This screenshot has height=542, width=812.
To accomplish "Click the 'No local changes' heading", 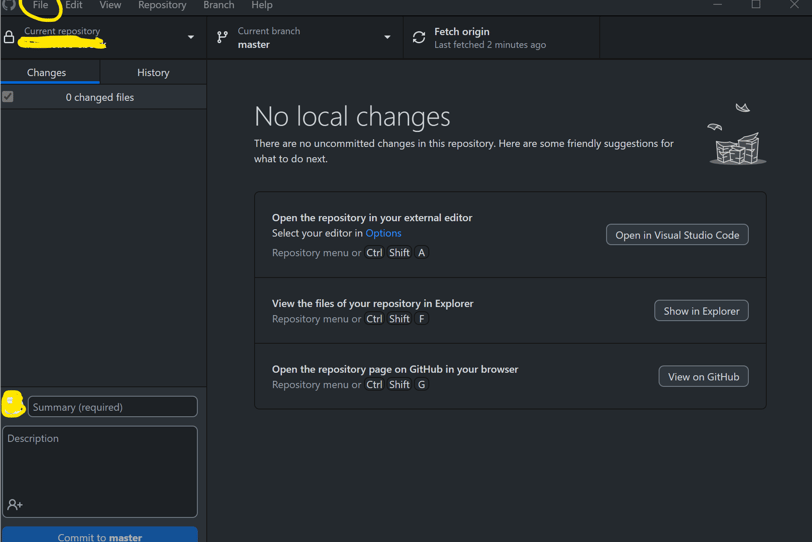I will pos(352,116).
